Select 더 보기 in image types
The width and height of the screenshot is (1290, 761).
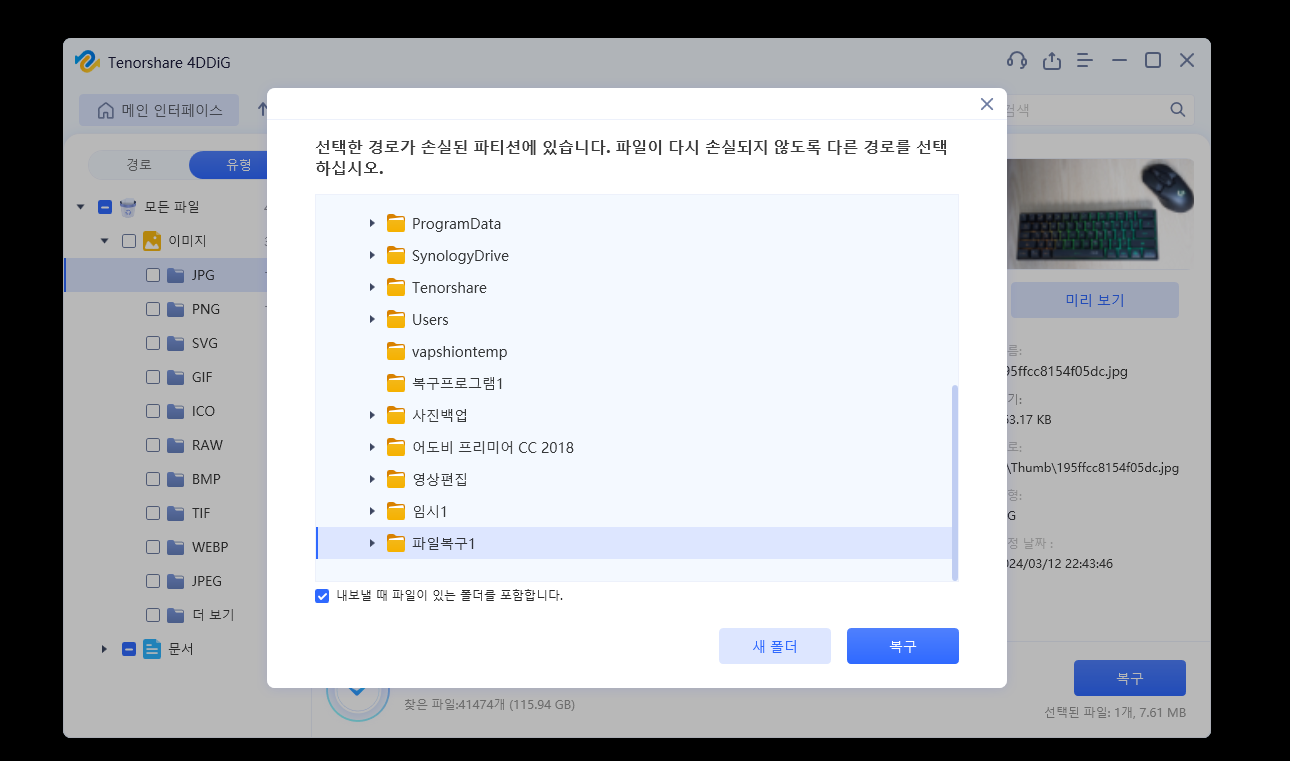(x=213, y=615)
